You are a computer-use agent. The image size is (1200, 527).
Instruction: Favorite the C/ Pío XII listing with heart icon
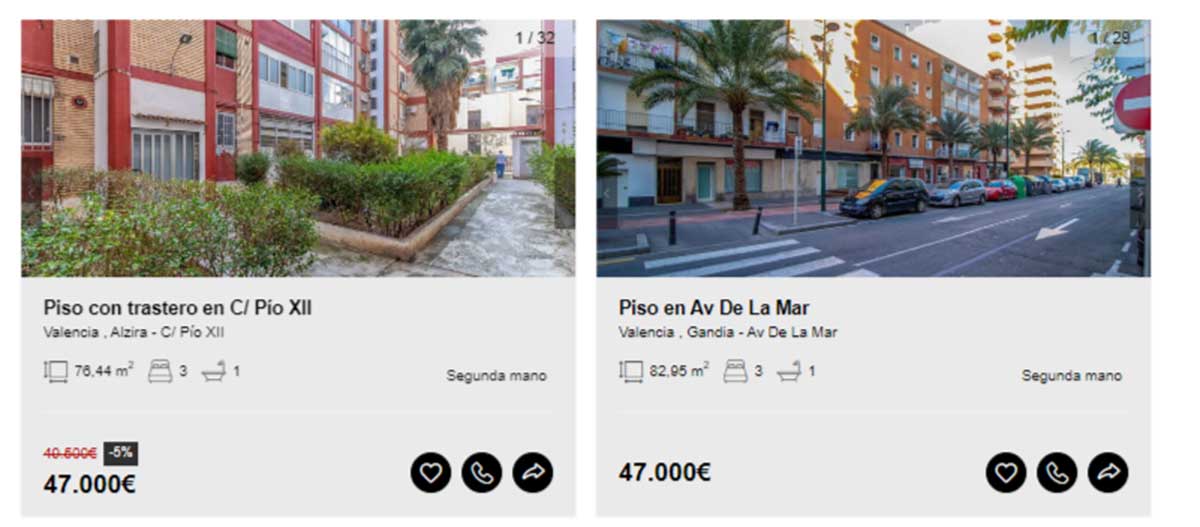pyautogui.click(x=430, y=472)
